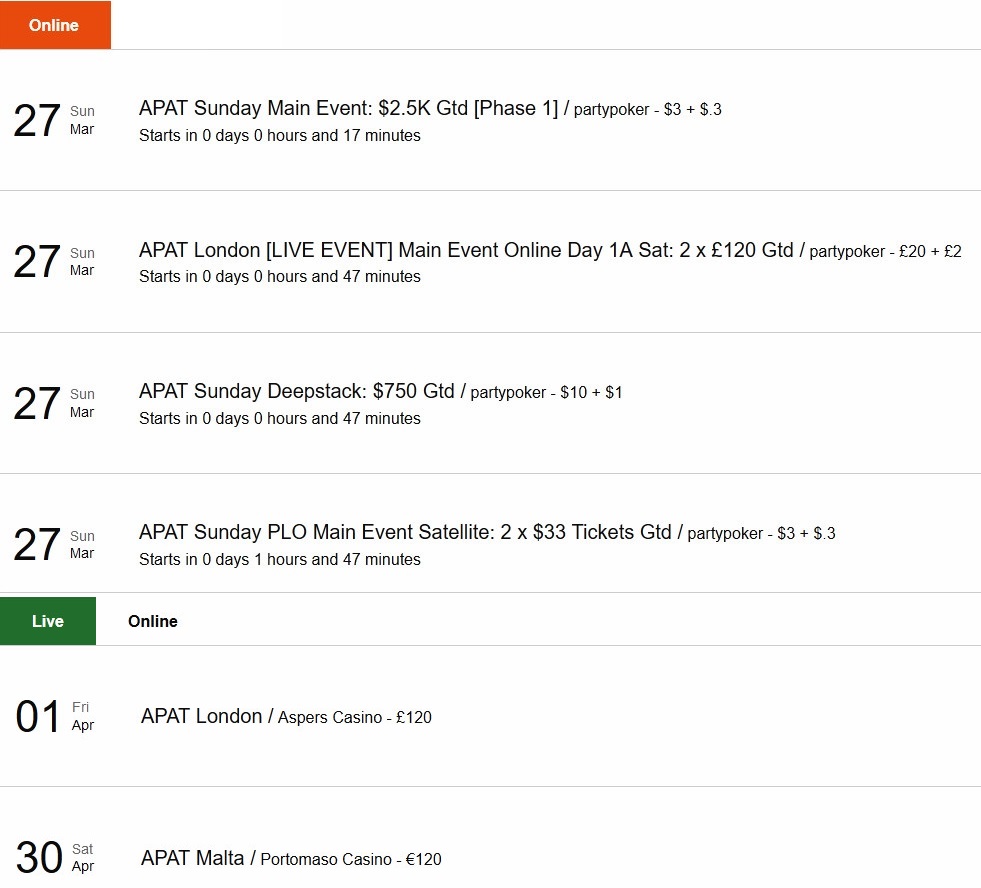Click the 01 Fri Apr date block

[x=55, y=716]
